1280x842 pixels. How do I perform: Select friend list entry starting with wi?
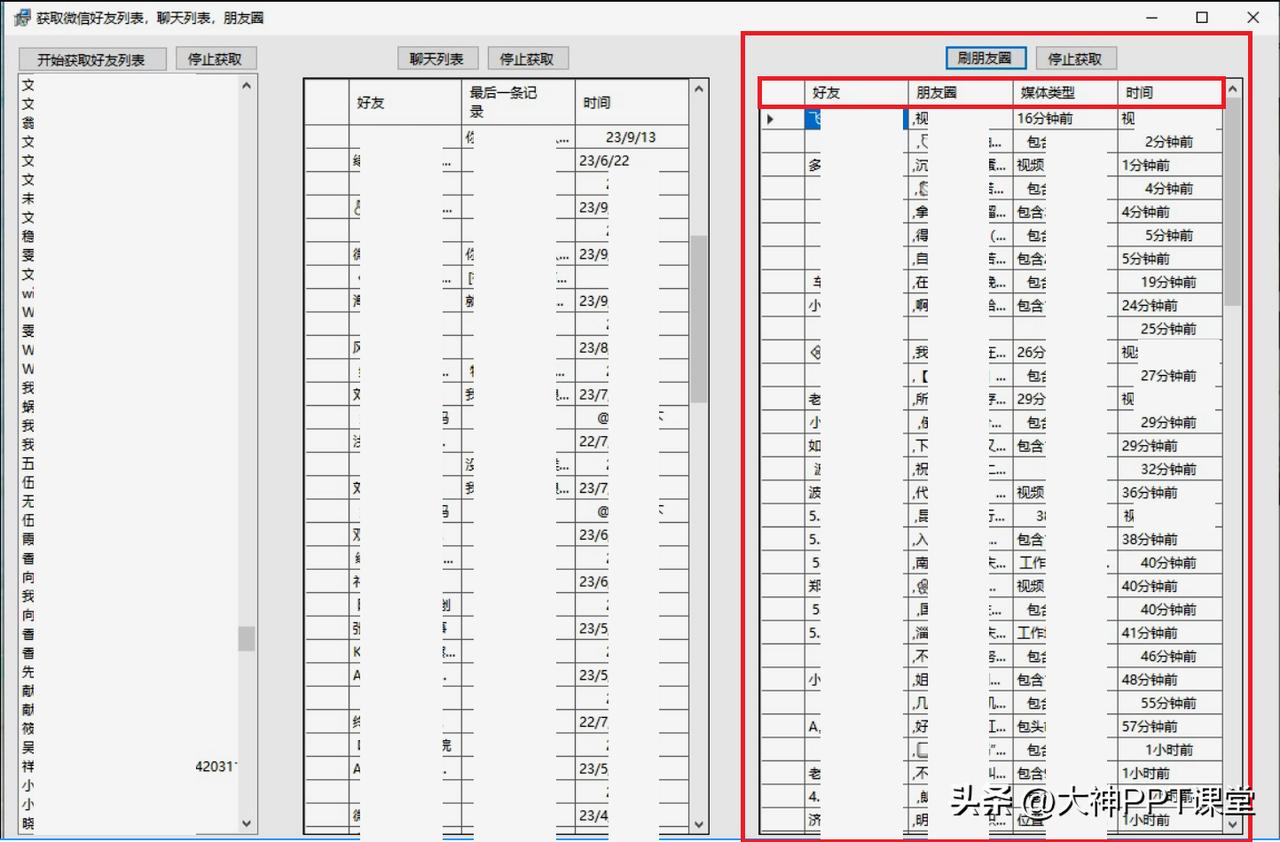128,293
